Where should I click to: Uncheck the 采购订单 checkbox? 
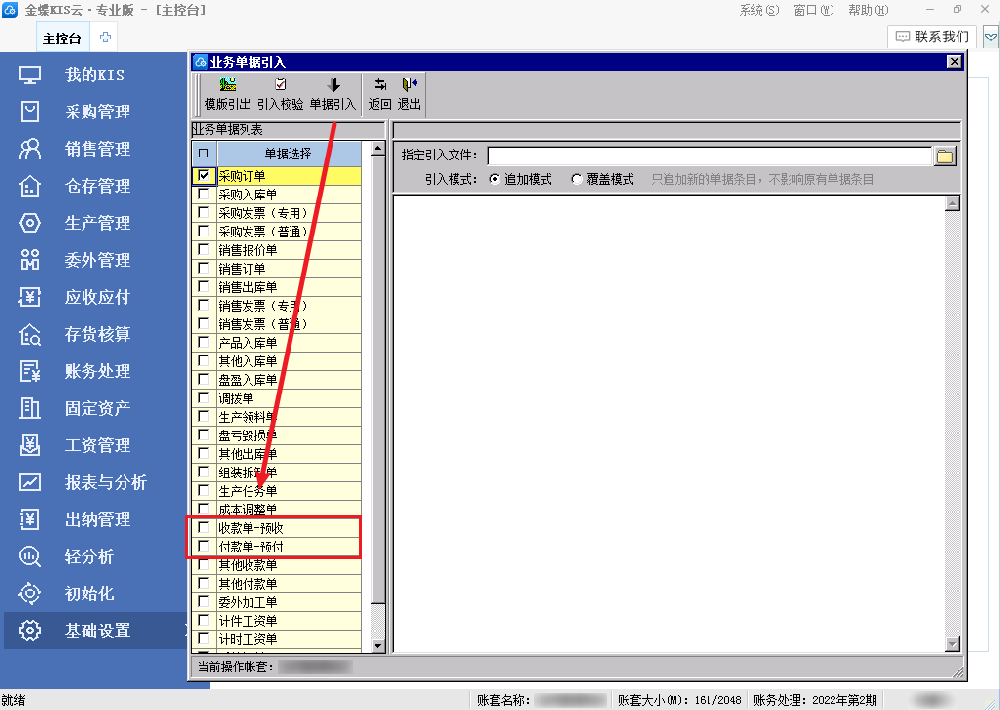pyautogui.click(x=203, y=175)
